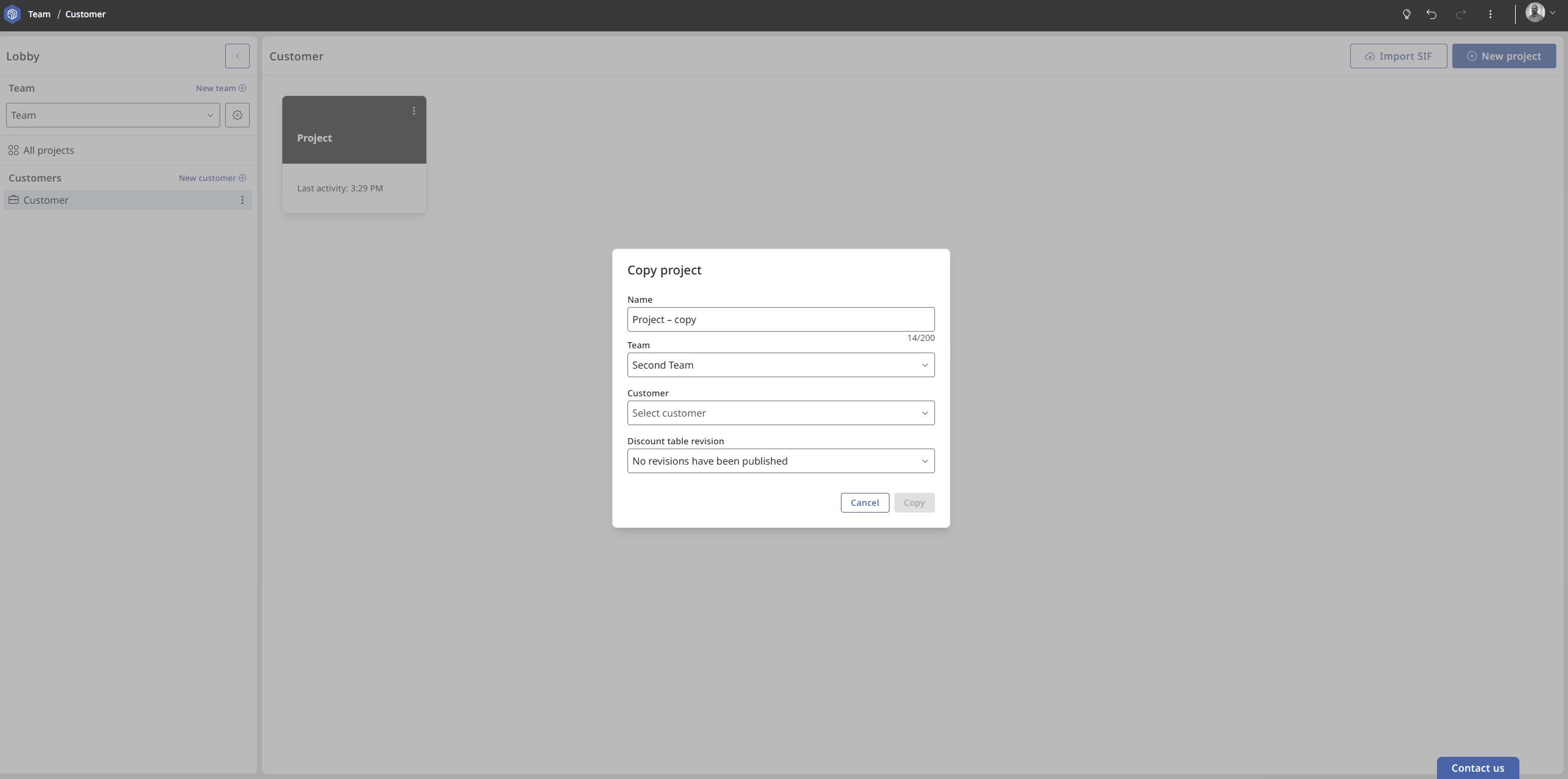Click the Copy button in dialog
The width and height of the screenshot is (1568, 779).
click(x=914, y=503)
